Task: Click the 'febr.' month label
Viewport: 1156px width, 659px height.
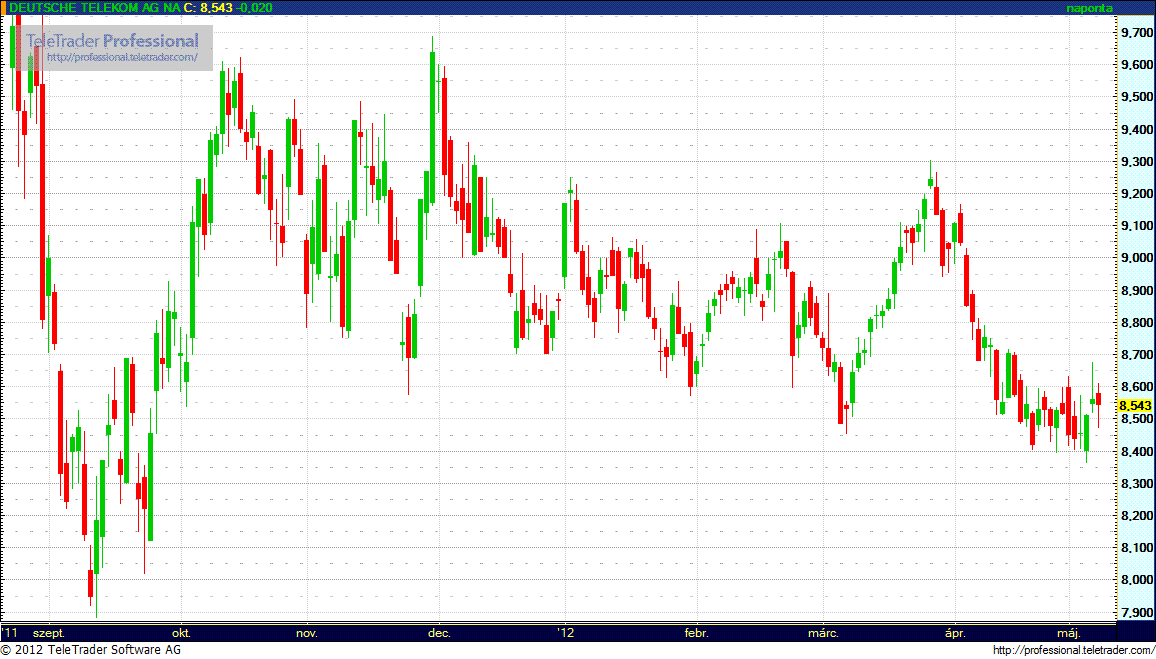Action: point(697,632)
